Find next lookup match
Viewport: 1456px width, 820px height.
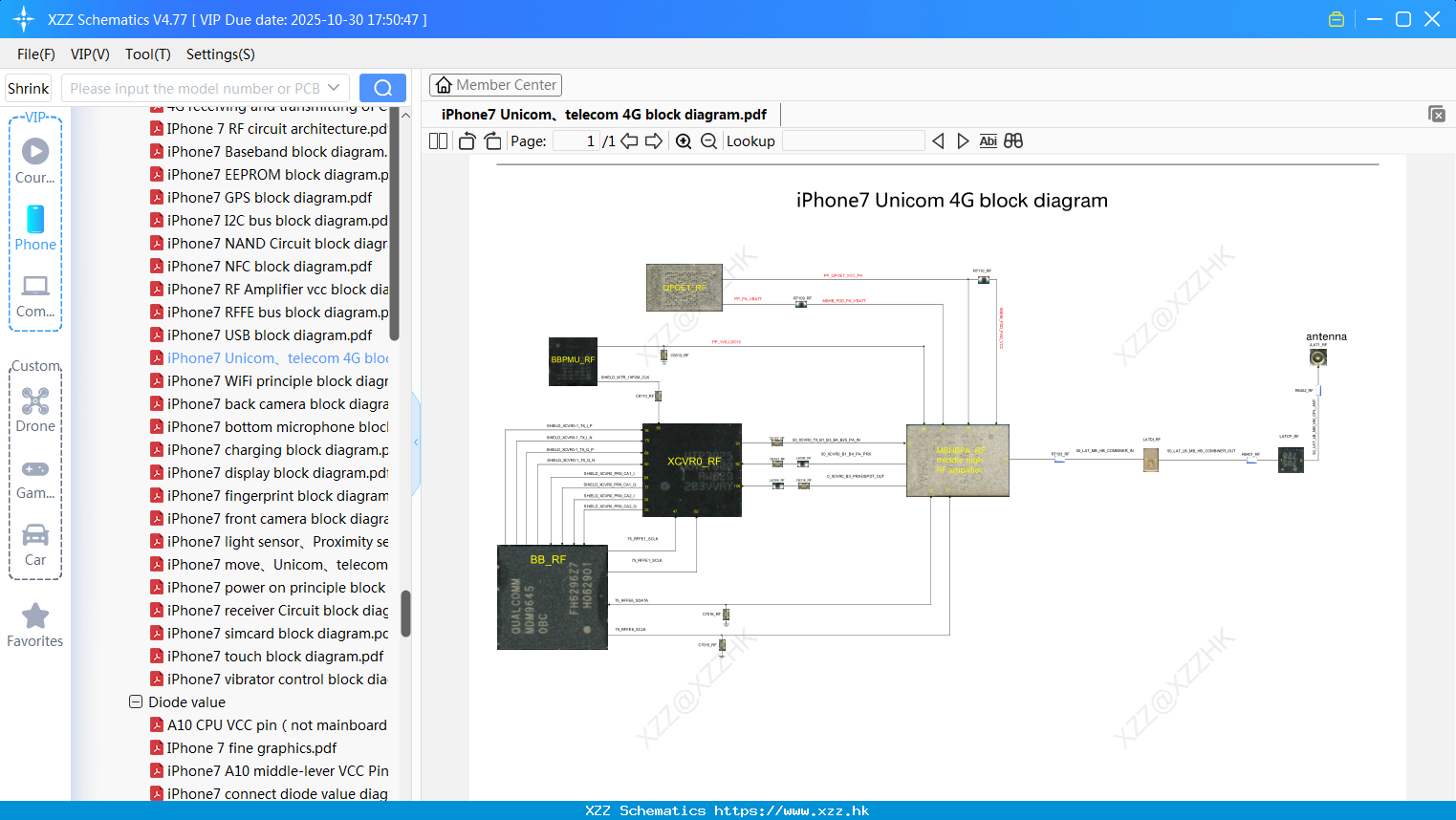click(963, 141)
